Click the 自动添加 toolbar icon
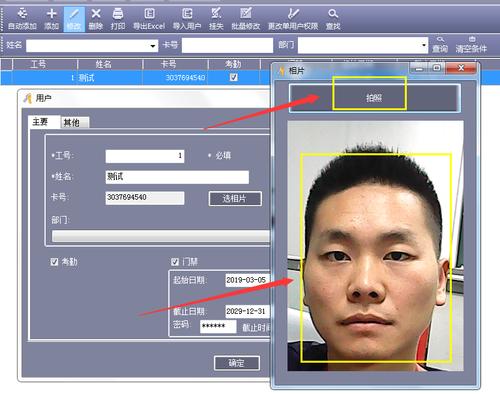This screenshot has height=394, width=500. coord(22,19)
